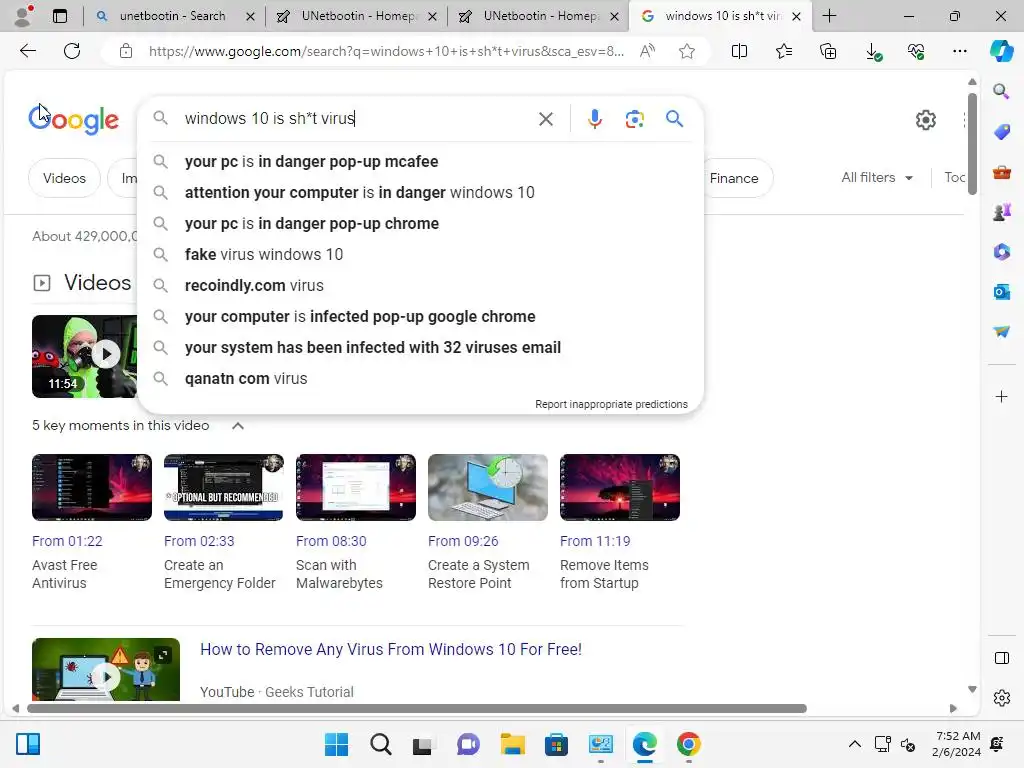The height and width of the screenshot is (768, 1024).
Task: Open the From 08:30 Scan with Malwarebytes moment
Action: (355, 522)
